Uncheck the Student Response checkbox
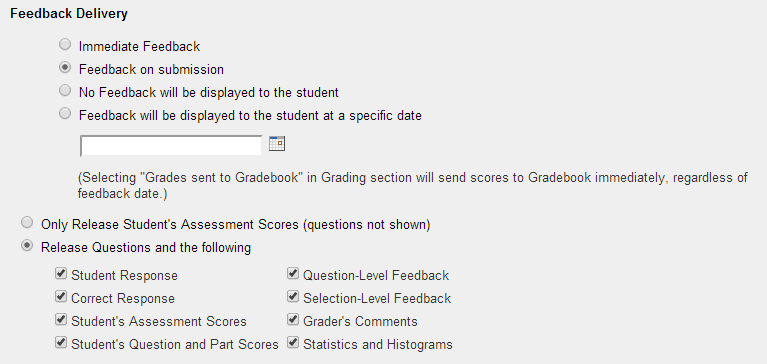This screenshot has width=767, height=364. 61,273
